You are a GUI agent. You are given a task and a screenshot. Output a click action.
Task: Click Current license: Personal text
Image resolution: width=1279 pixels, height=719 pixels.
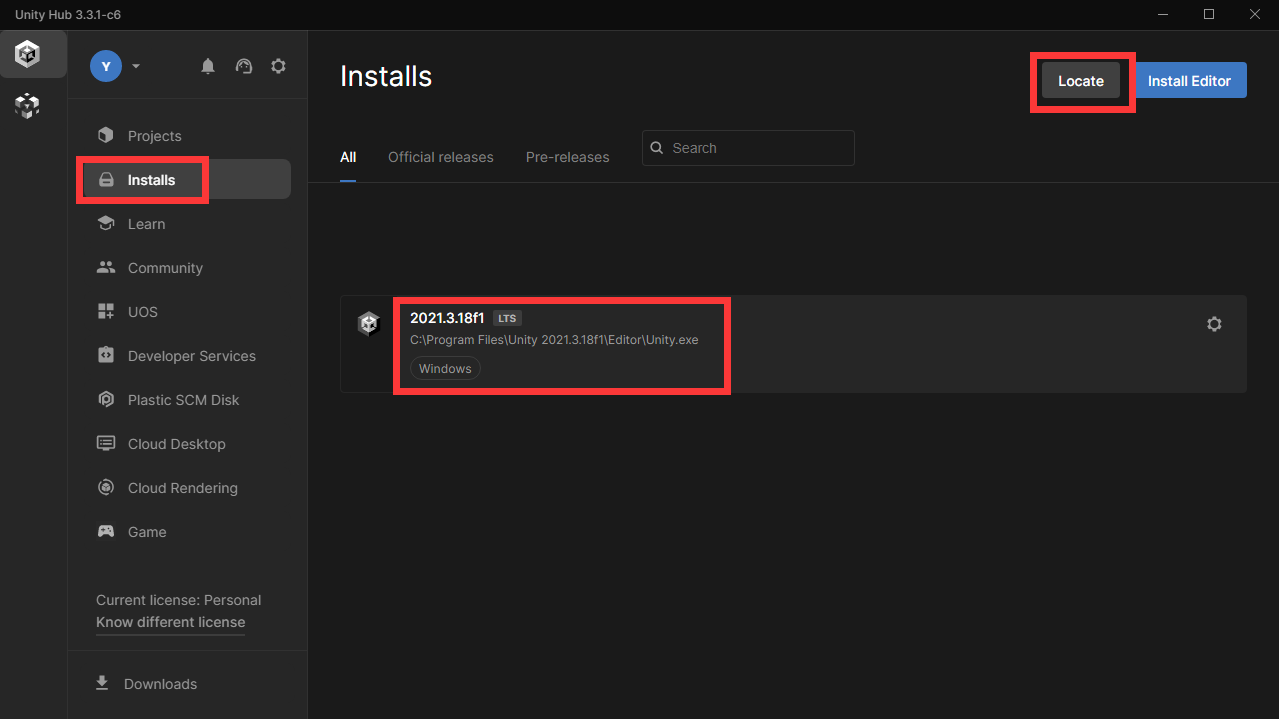(x=179, y=600)
